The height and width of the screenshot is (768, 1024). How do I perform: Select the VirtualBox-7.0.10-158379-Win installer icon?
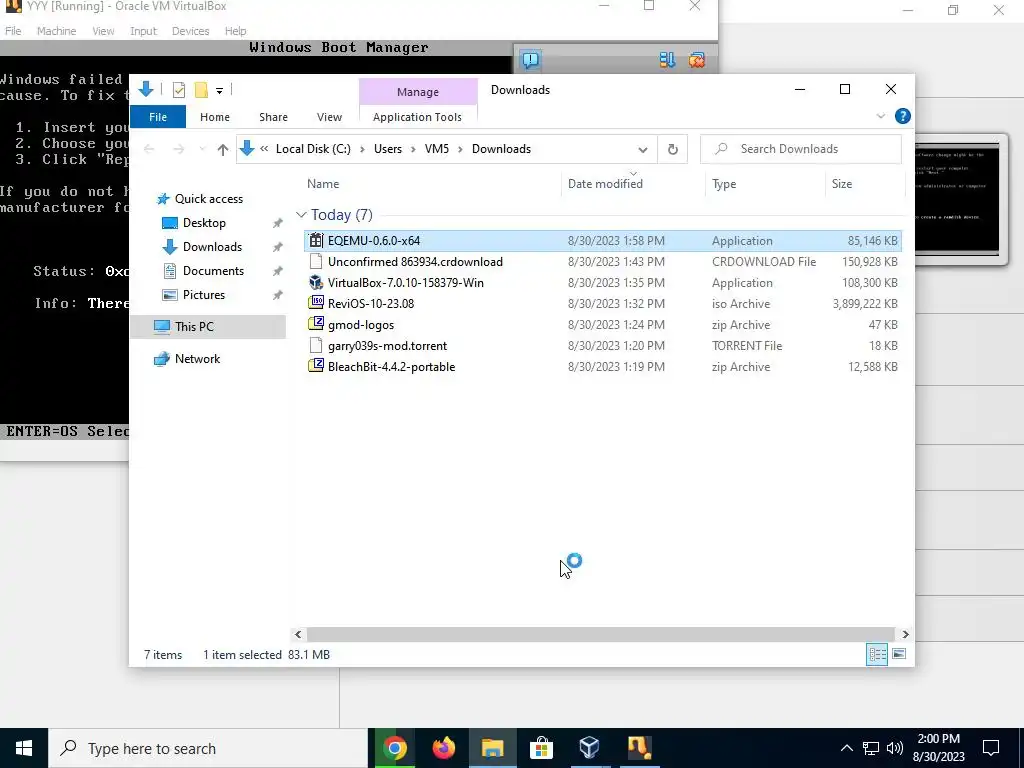point(316,282)
